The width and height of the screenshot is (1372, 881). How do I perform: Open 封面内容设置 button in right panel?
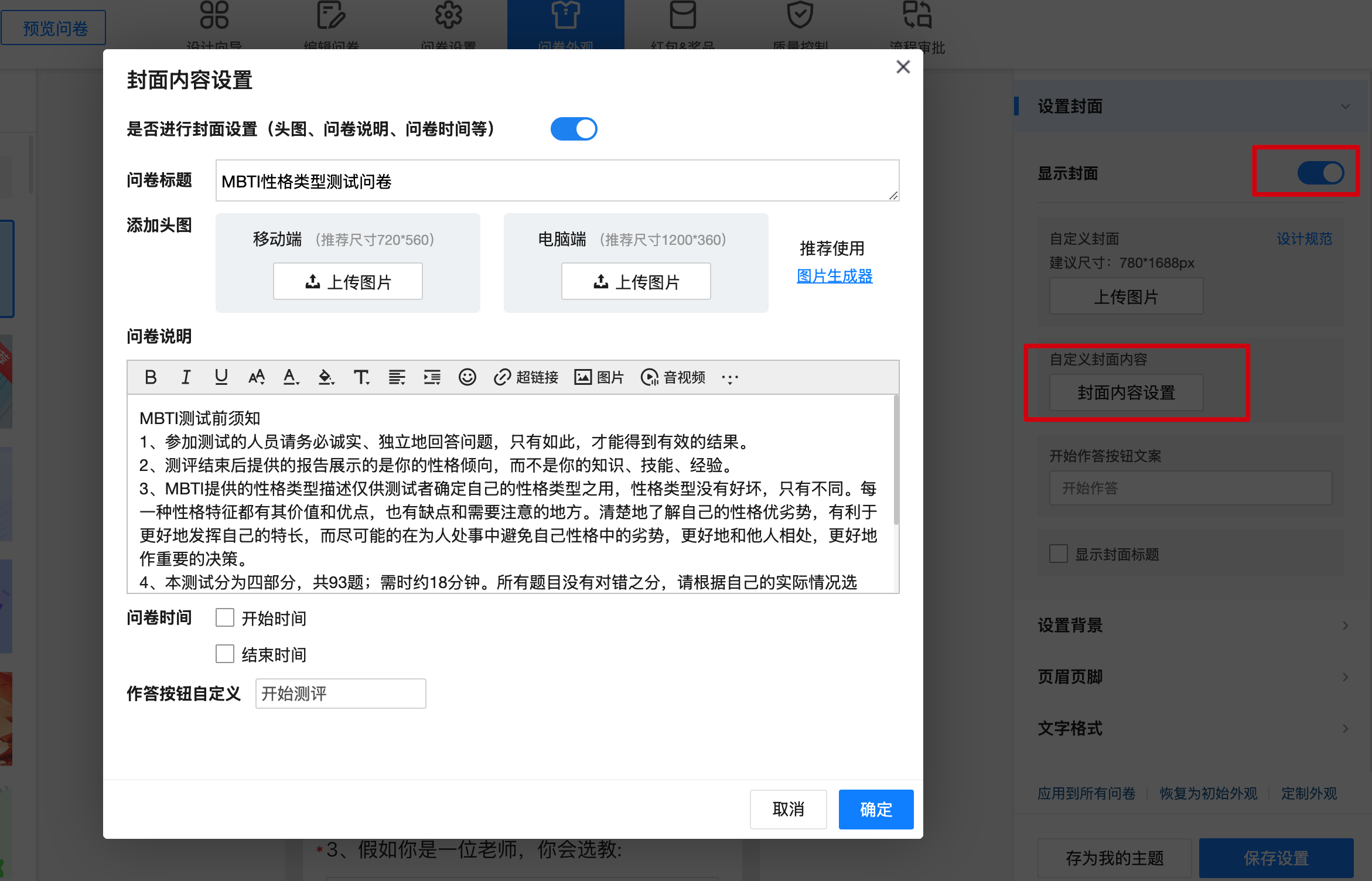point(1126,392)
